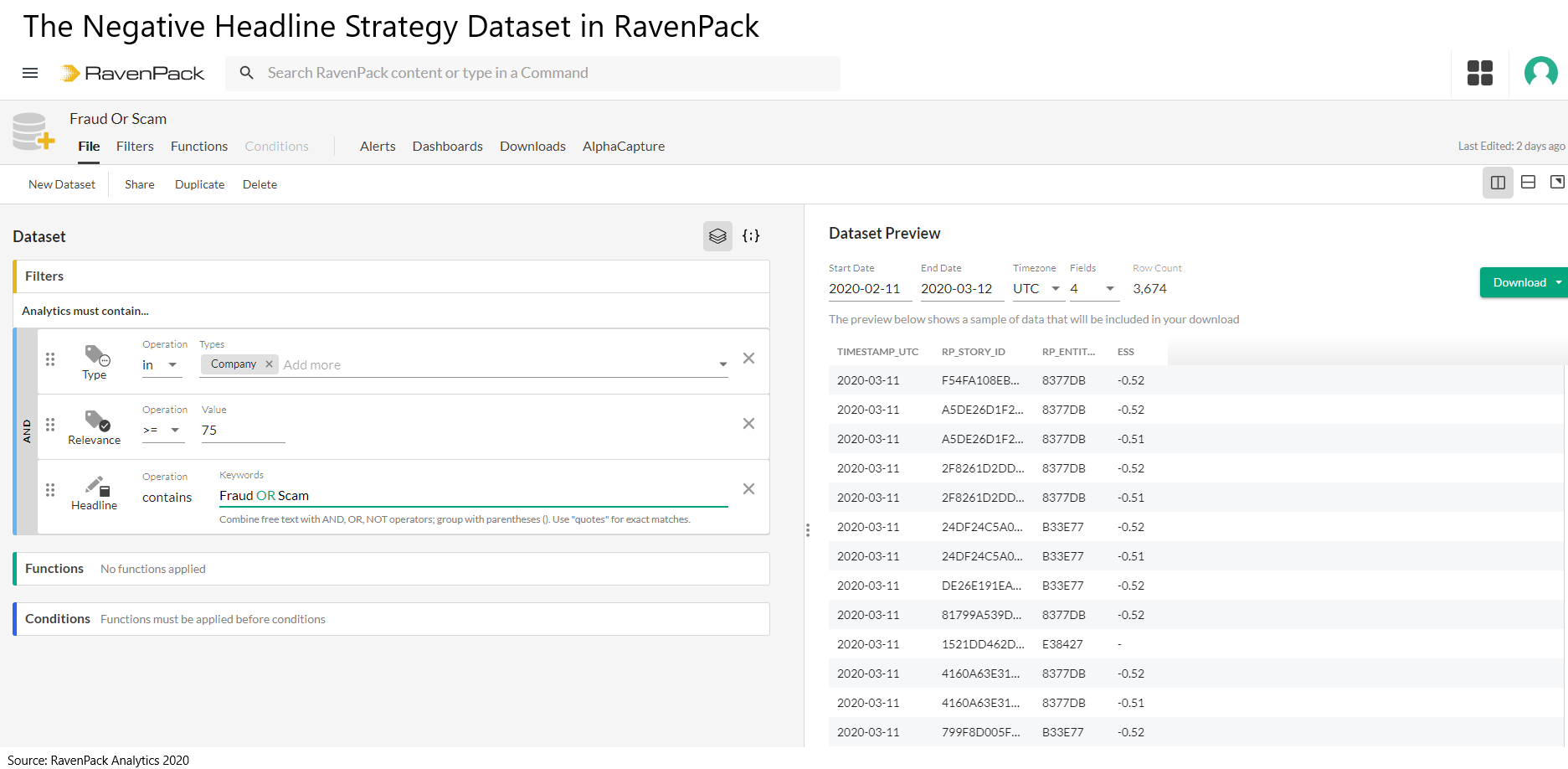
Task: Click the Headline keywords input field
Action: click(x=473, y=496)
